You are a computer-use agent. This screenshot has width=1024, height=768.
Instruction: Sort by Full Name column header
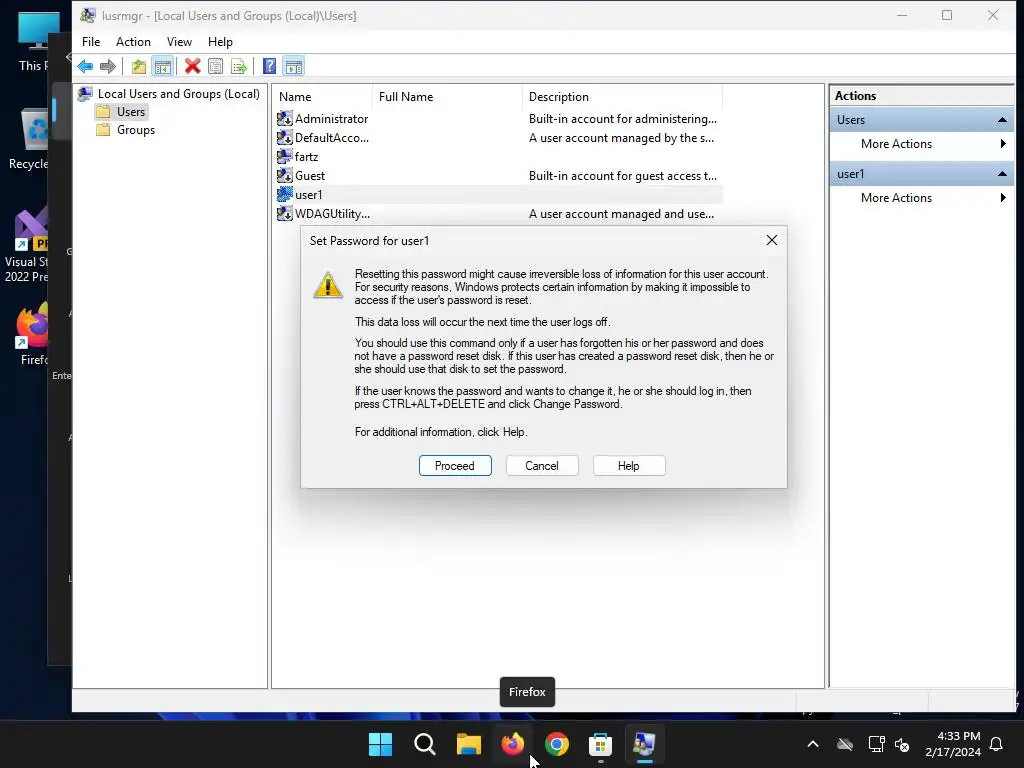pyautogui.click(x=447, y=97)
